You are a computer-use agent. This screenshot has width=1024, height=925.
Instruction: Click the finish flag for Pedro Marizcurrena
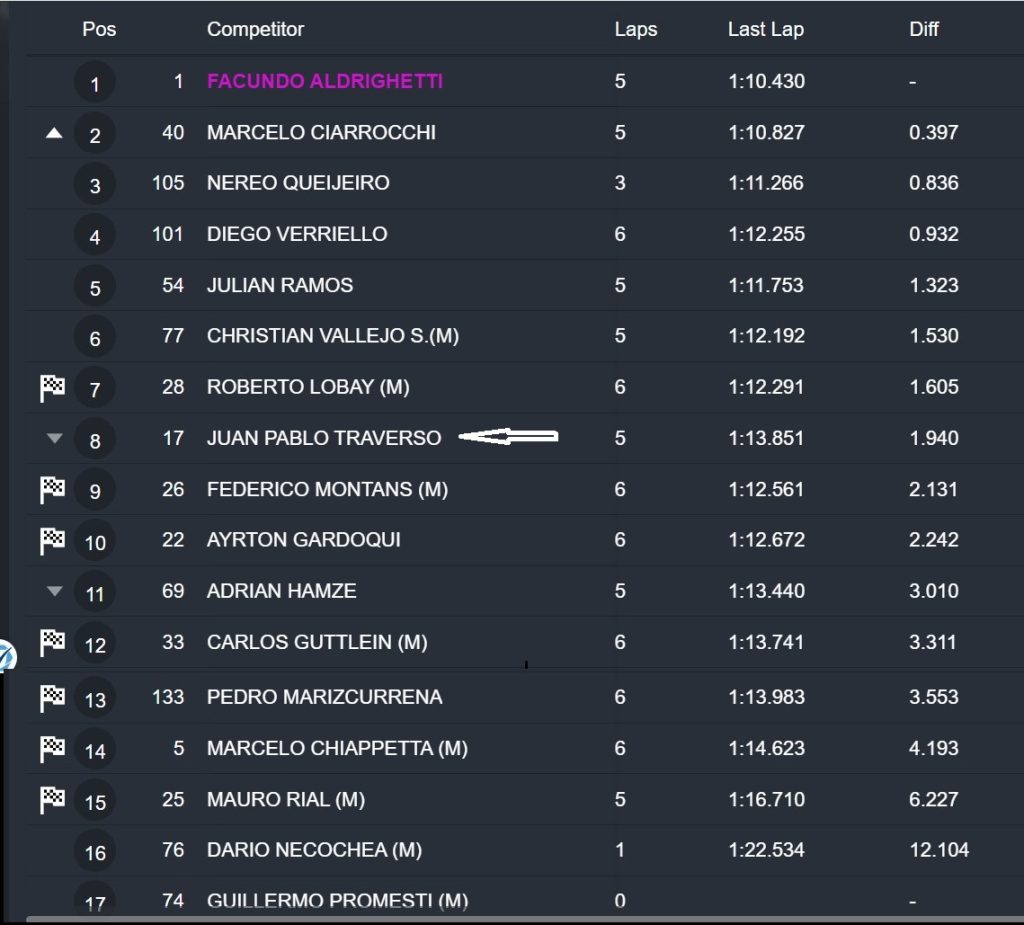pos(52,697)
